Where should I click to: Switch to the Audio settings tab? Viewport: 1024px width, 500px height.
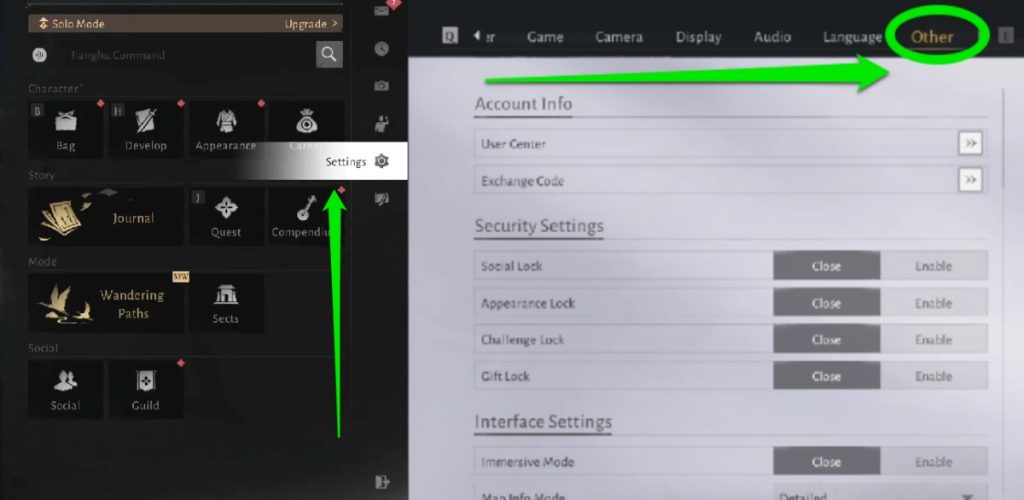pyautogui.click(x=774, y=37)
